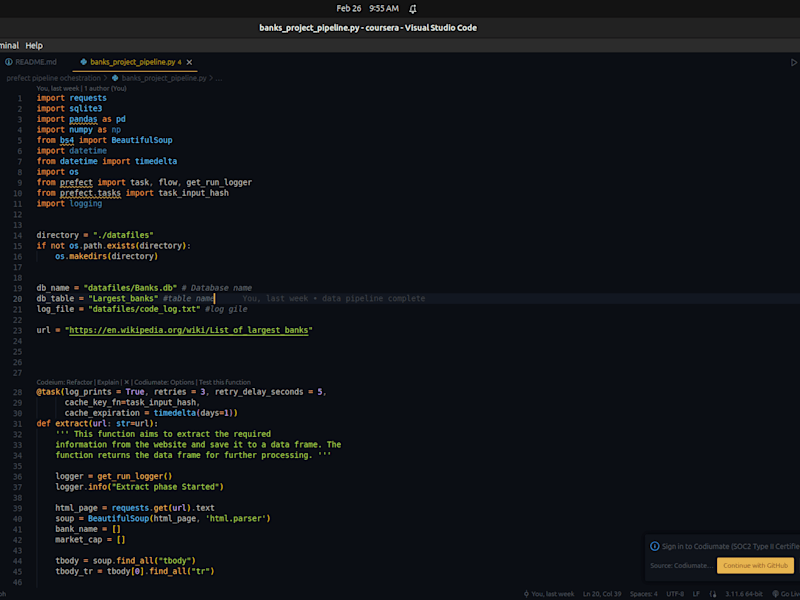Click 'get_run_logger()' call on line 36
The height and width of the screenshot is (600, 800).
coord(135,476)
